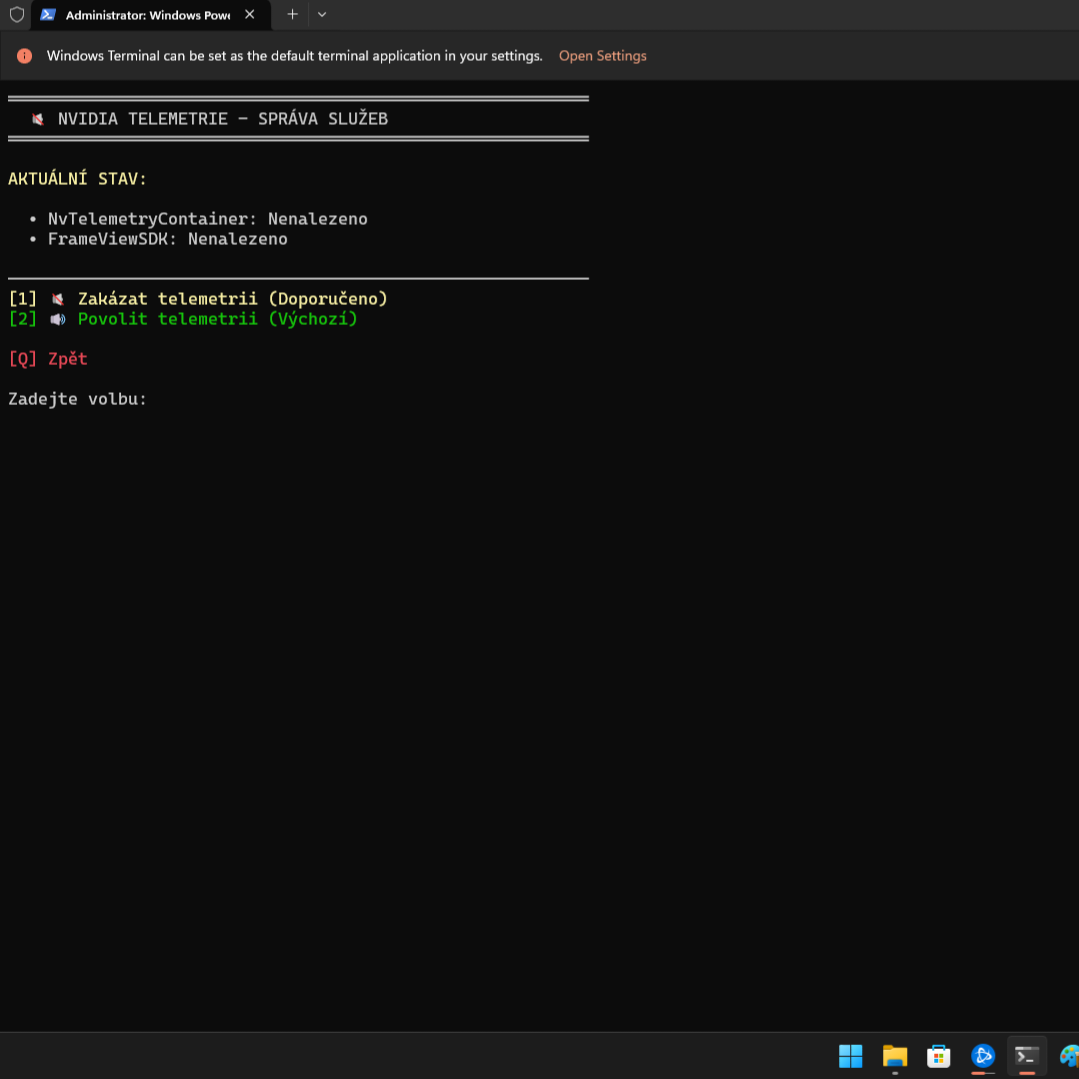1079x1079 pixels.
Task: Click the muted speaker icon in header
Action: tap(38, 119)
